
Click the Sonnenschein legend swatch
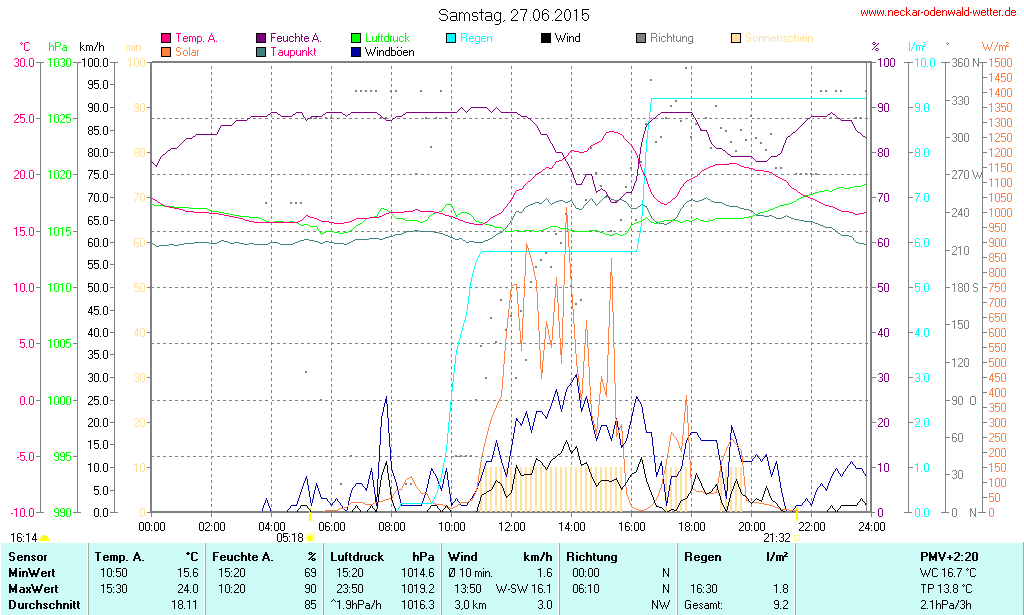(736, 39)
